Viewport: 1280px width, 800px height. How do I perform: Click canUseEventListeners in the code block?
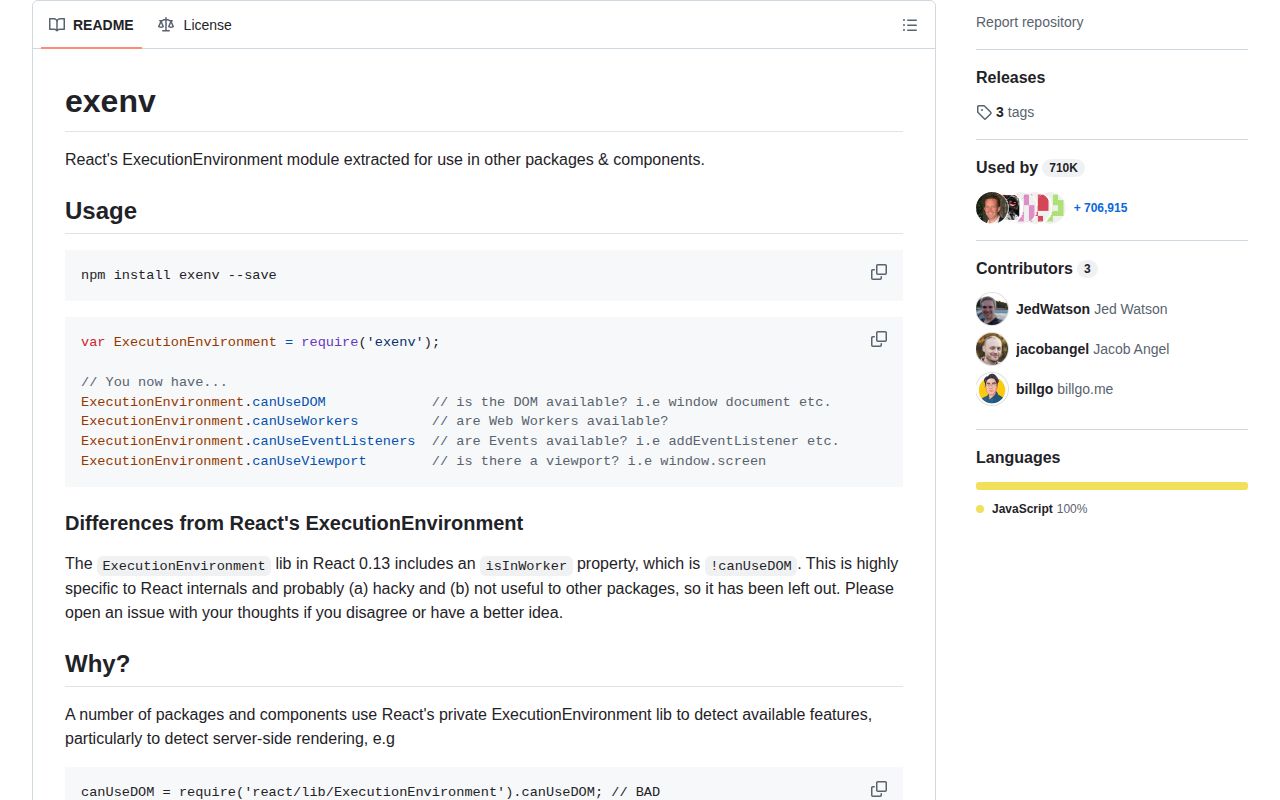tap(333, 441)
